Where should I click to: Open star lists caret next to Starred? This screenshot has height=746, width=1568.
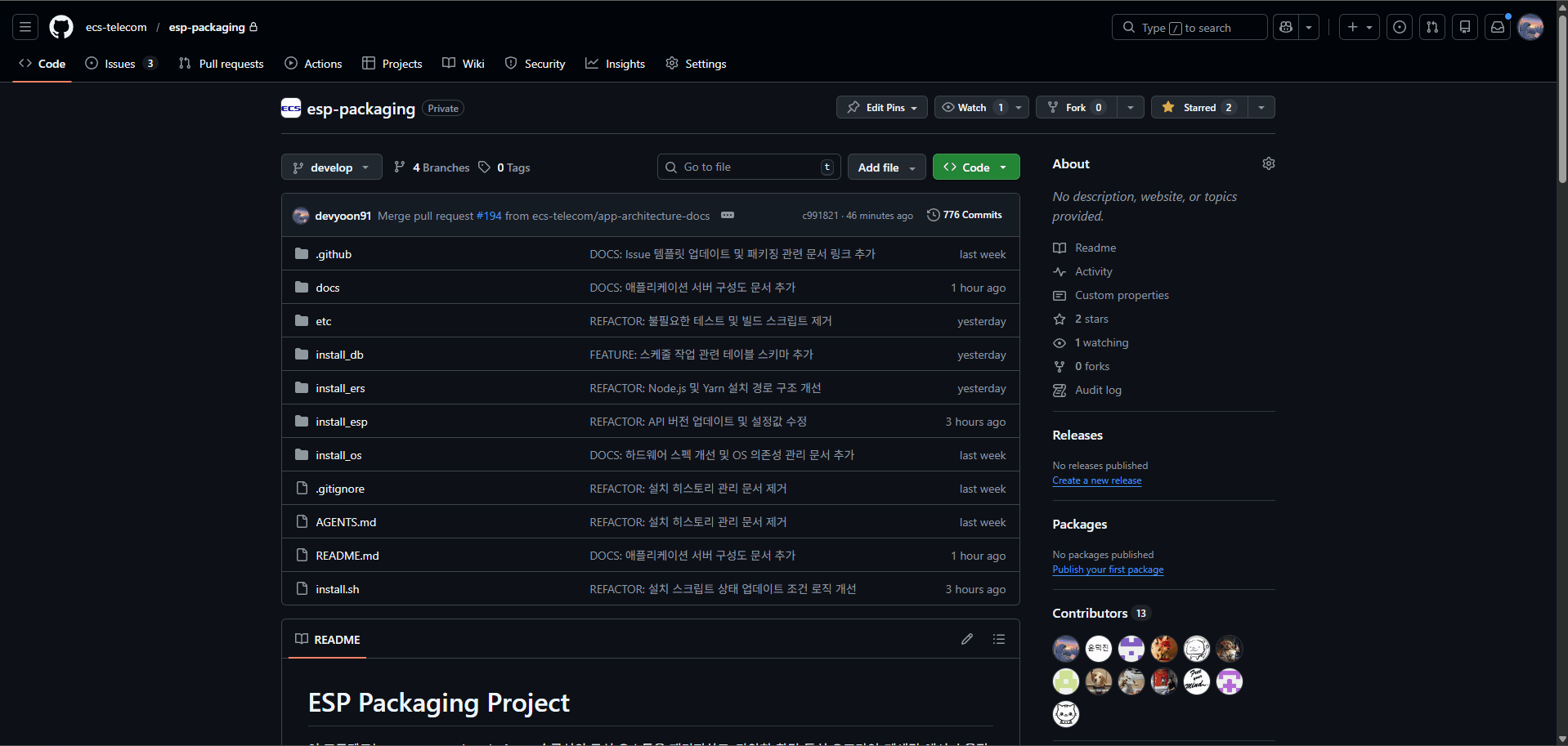tap(1261, 107)
